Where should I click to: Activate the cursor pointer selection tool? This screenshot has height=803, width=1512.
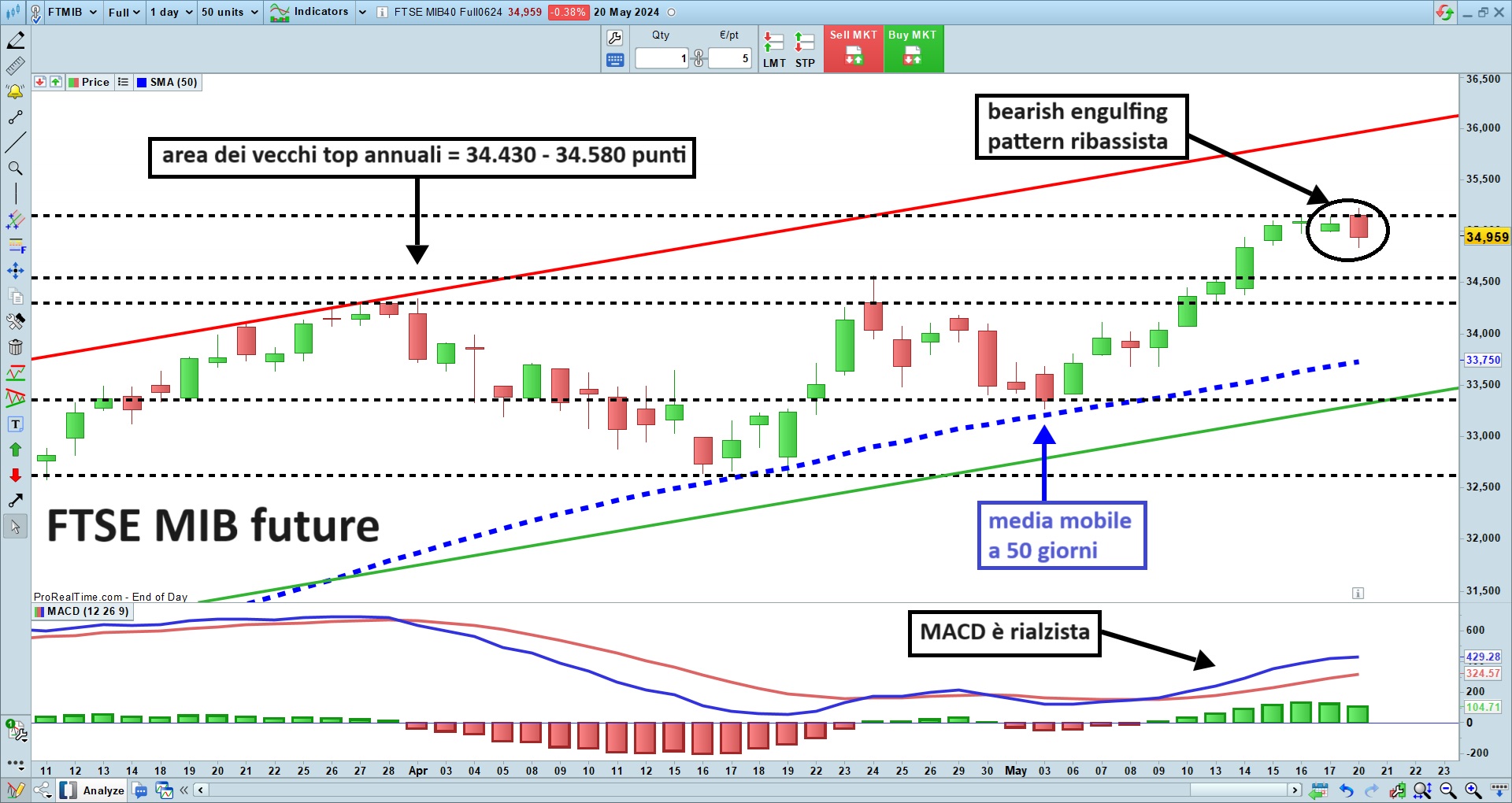[16, 527]
